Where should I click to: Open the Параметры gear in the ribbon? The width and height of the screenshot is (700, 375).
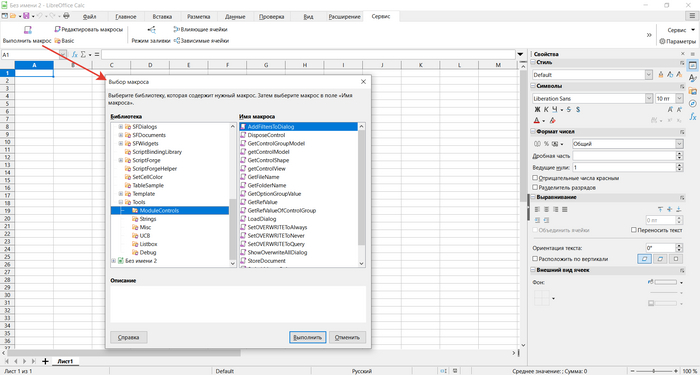(x=677, y=41)
